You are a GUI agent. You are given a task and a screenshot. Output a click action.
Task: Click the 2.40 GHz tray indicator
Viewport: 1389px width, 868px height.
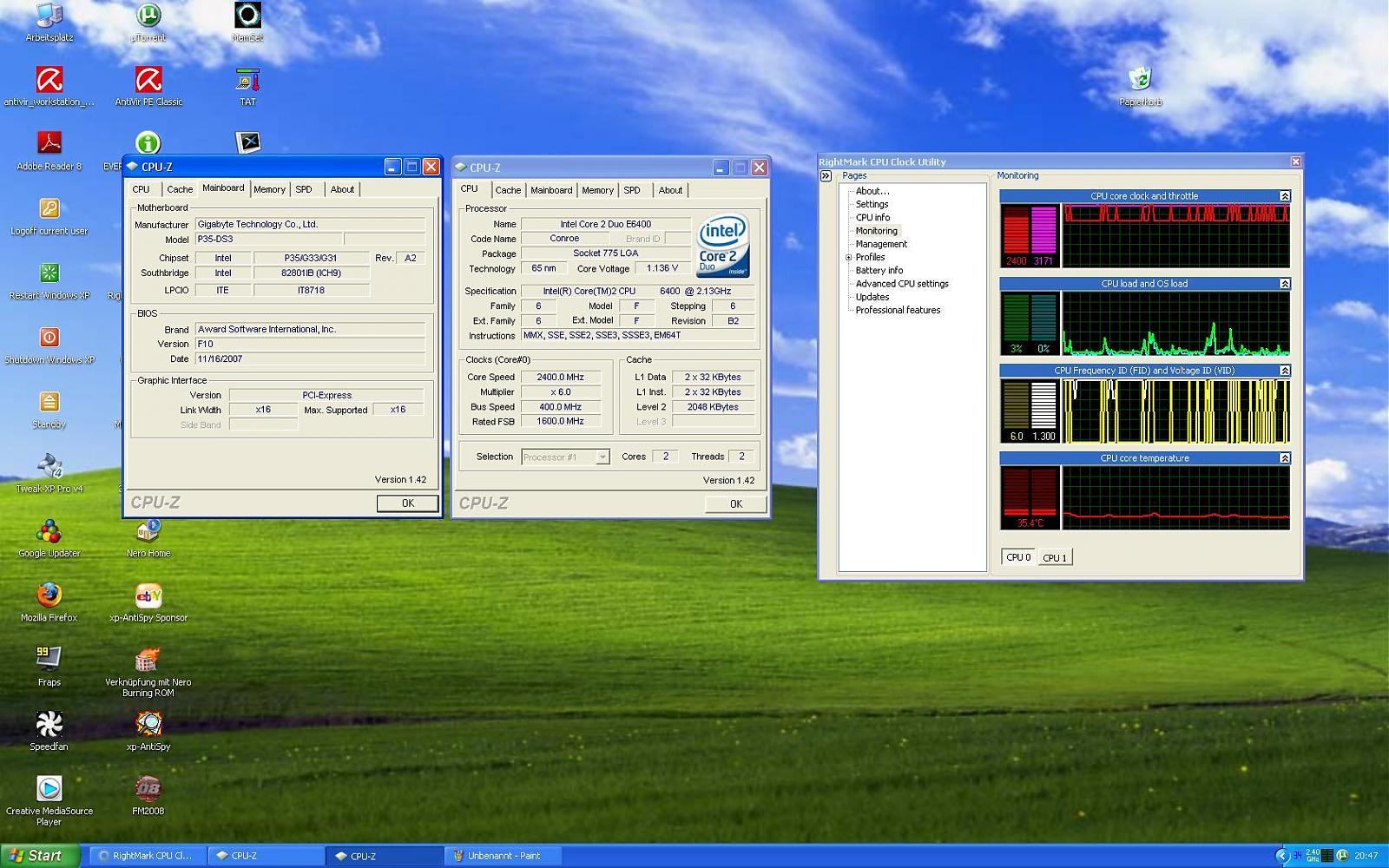[x=1313, y=856]
